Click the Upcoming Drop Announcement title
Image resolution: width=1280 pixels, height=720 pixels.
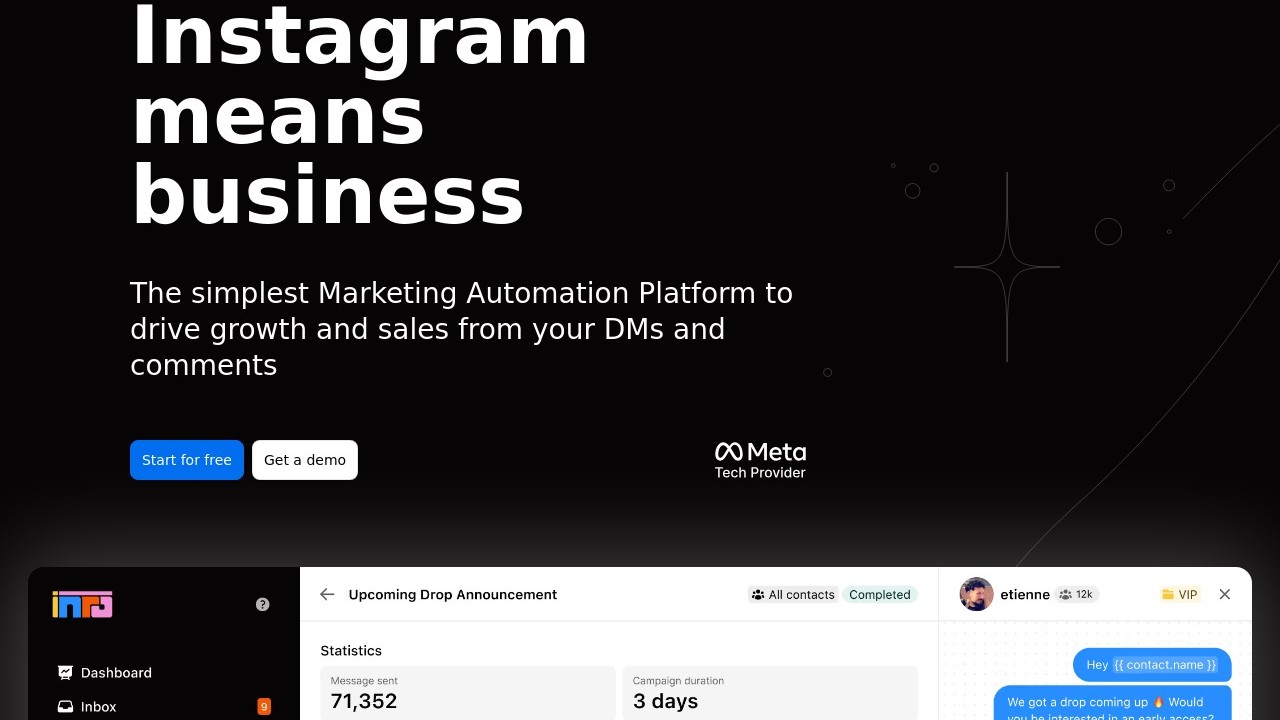(453, 594)
